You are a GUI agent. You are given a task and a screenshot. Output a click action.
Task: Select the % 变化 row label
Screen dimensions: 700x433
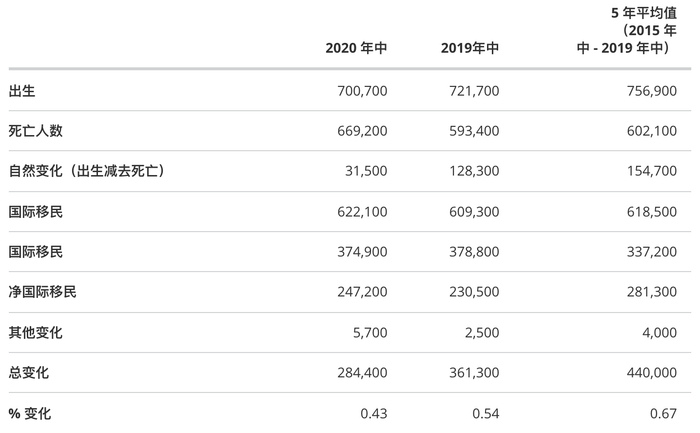point(29,412)
